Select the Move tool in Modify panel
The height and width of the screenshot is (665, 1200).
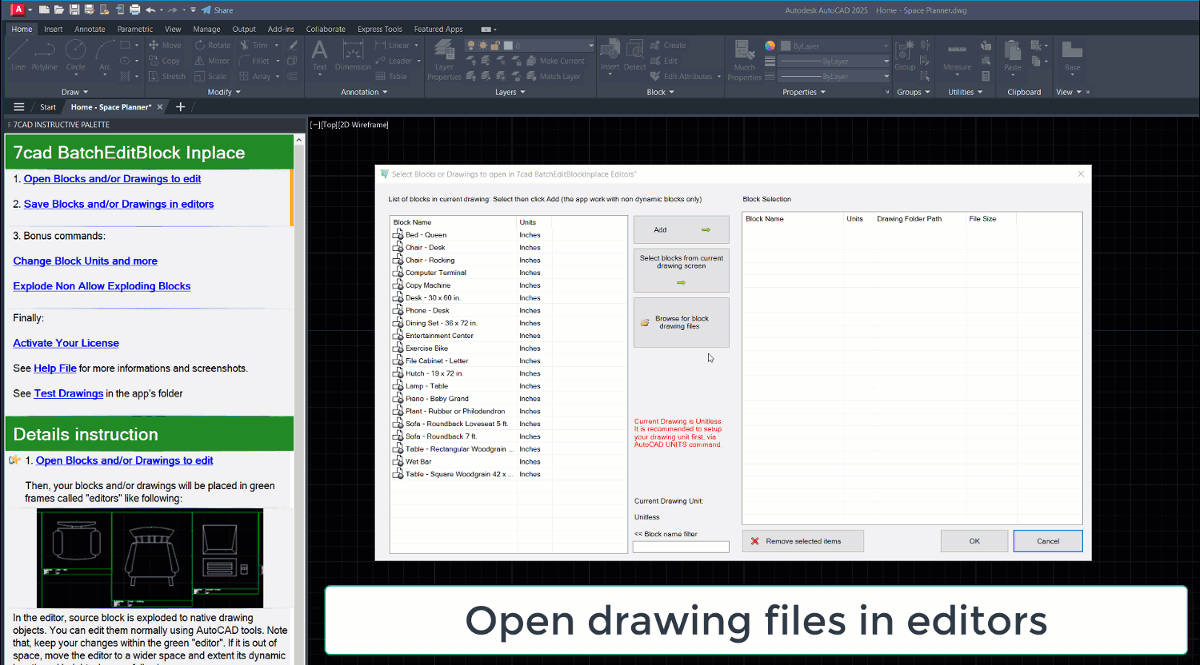[x=165, y=45]
